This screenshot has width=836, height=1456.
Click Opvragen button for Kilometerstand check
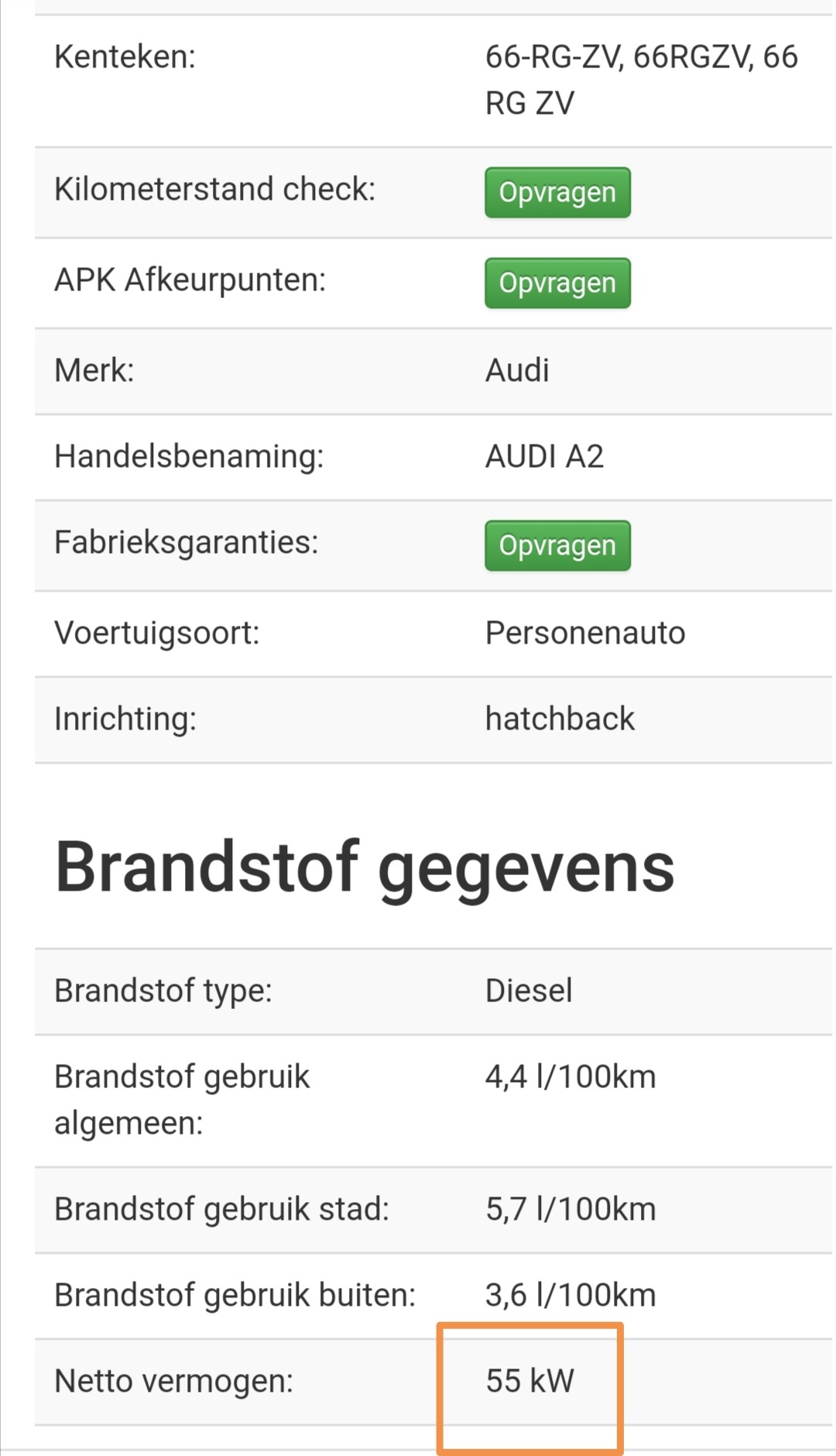click(x=557, y=192)
